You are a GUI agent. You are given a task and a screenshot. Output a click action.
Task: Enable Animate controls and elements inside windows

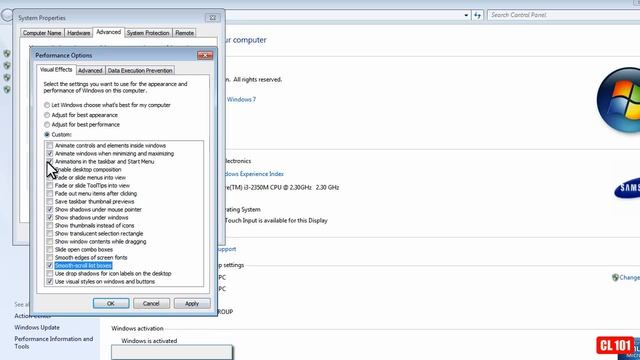(x=50, y=145)
